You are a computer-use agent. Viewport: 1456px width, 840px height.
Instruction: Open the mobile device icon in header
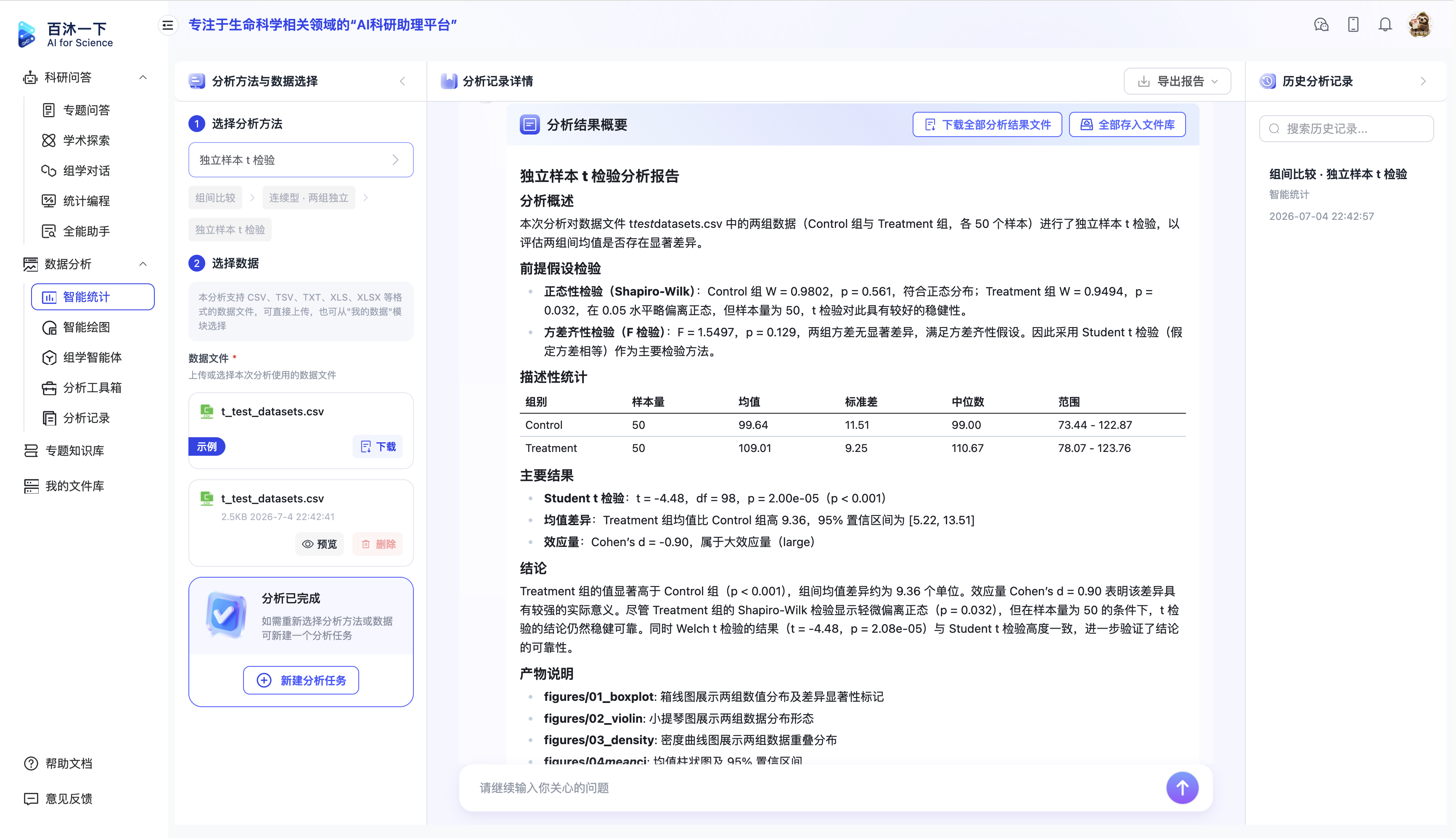[1353, 25]
